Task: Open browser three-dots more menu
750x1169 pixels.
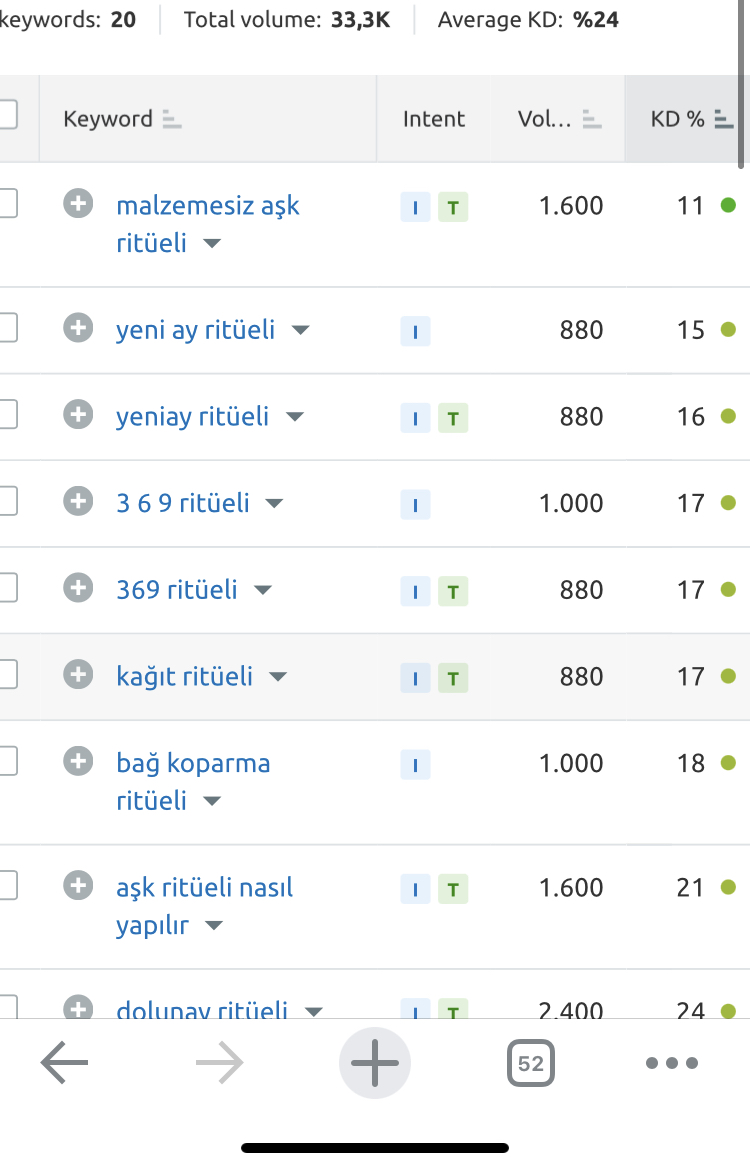Action: 672,1062
